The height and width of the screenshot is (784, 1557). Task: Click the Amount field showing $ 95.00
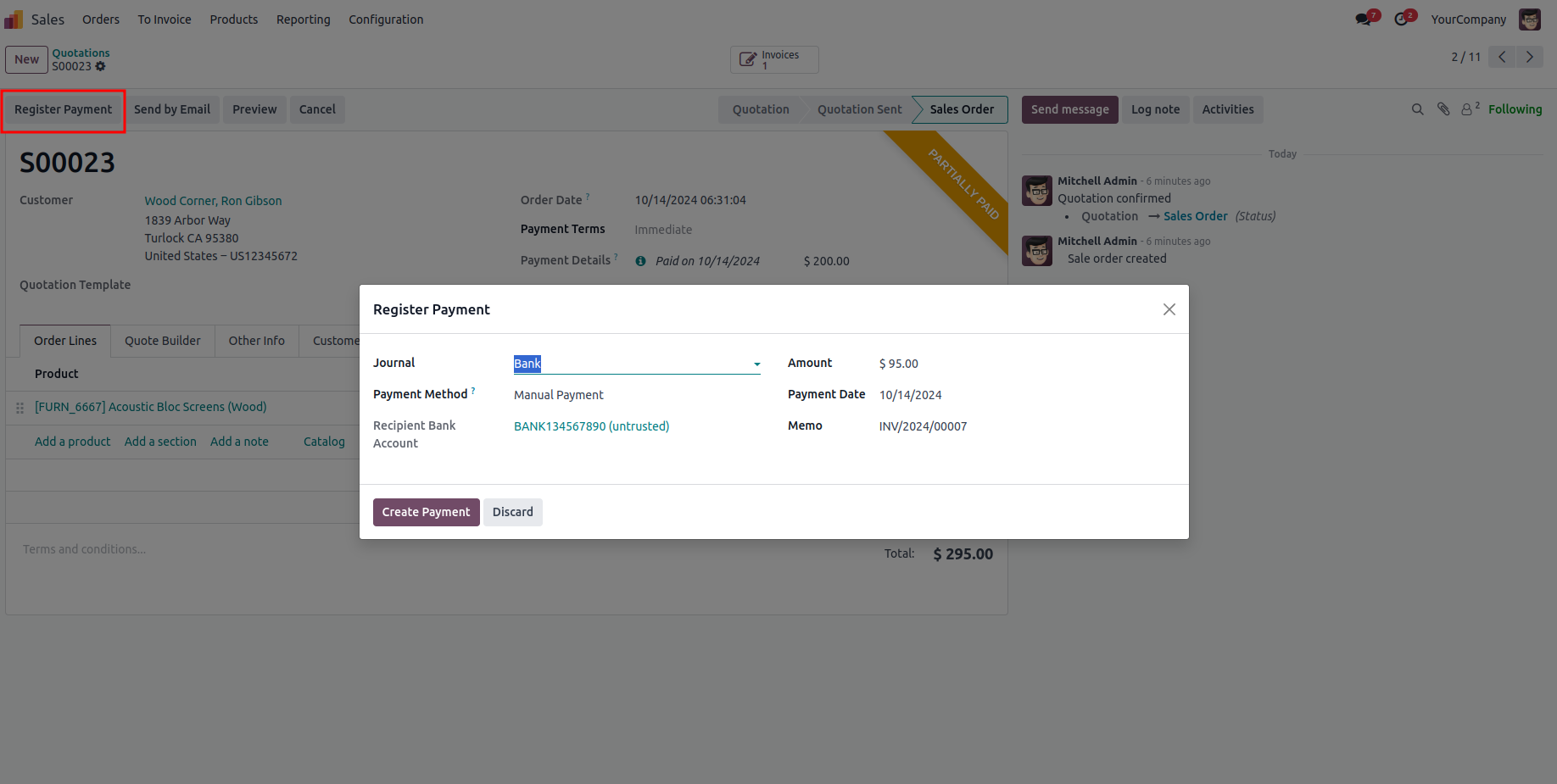(x=899, y=364)
